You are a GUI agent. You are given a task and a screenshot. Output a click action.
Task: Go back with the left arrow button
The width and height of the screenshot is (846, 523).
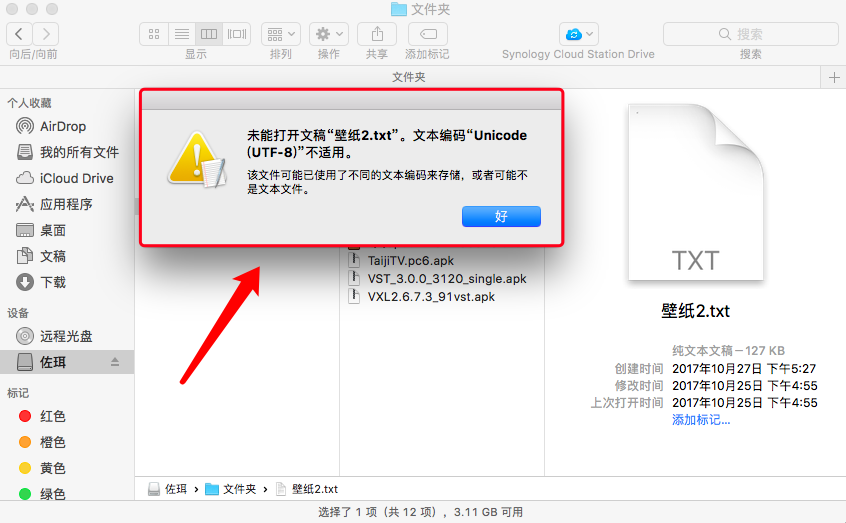pos(19,35)
